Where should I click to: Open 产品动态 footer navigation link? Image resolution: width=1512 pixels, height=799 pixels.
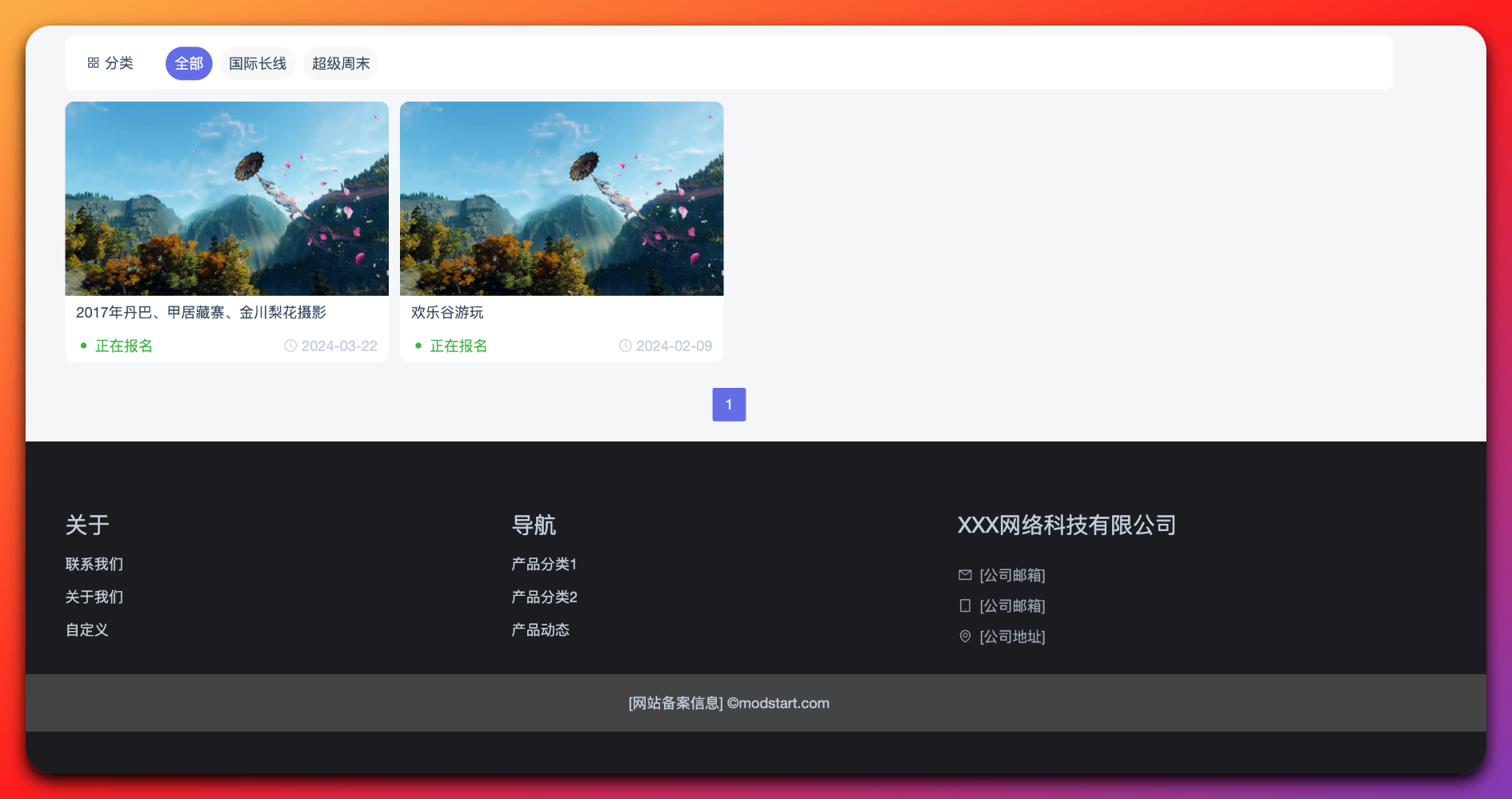click(x=541, y=629)
